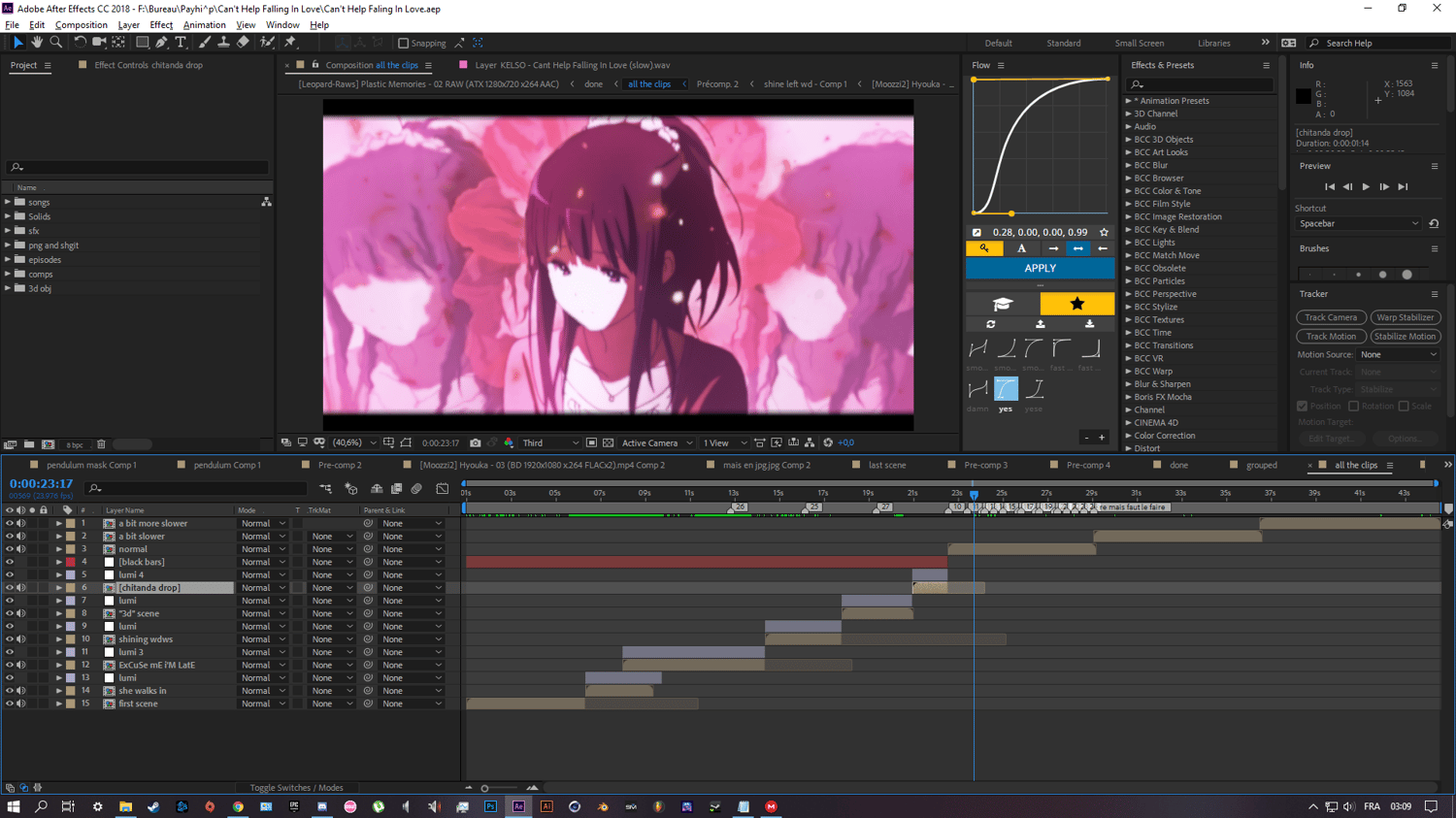The image size is (1456, 818).
Task: Open the 'Active Camera' view dropdown
Action: (x=657, y=442)
